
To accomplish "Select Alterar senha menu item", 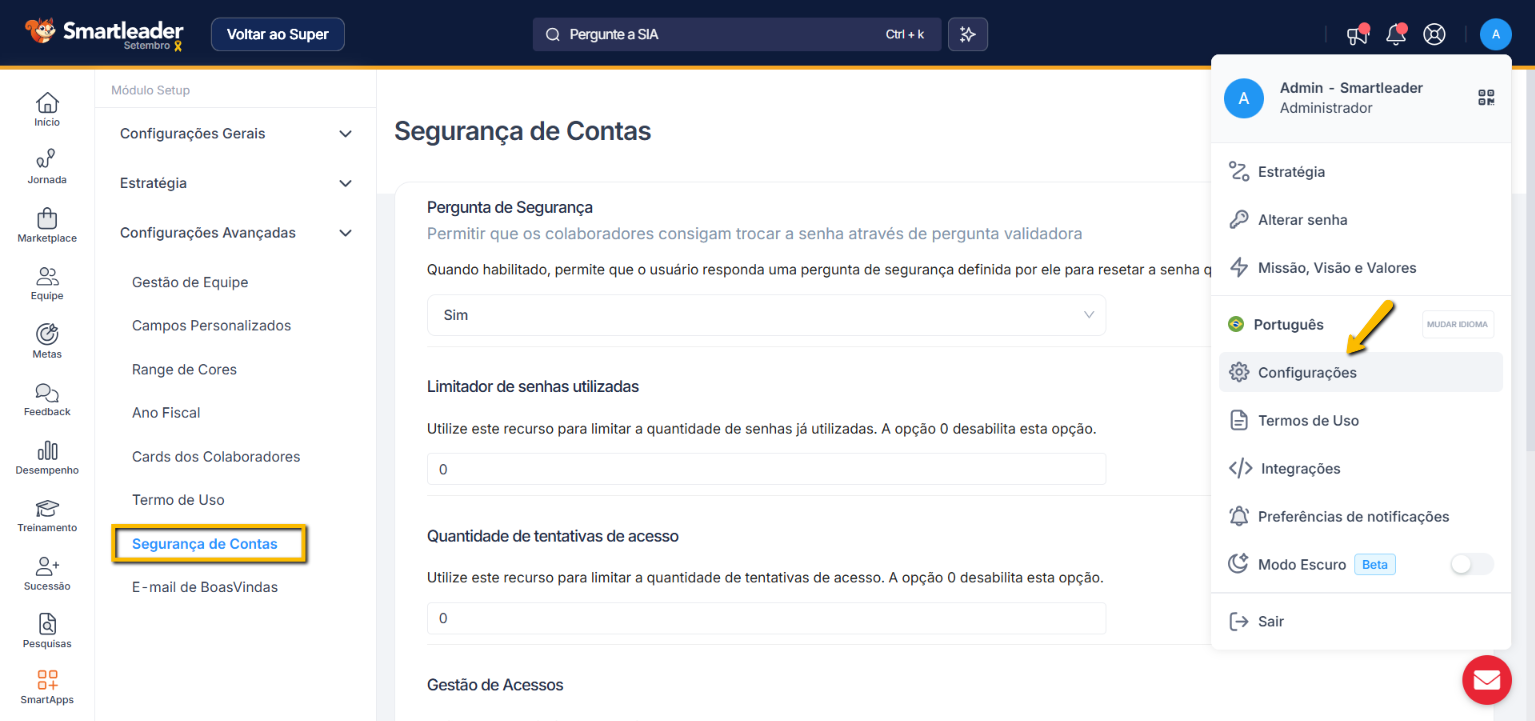I will [x=1302, y=220].
